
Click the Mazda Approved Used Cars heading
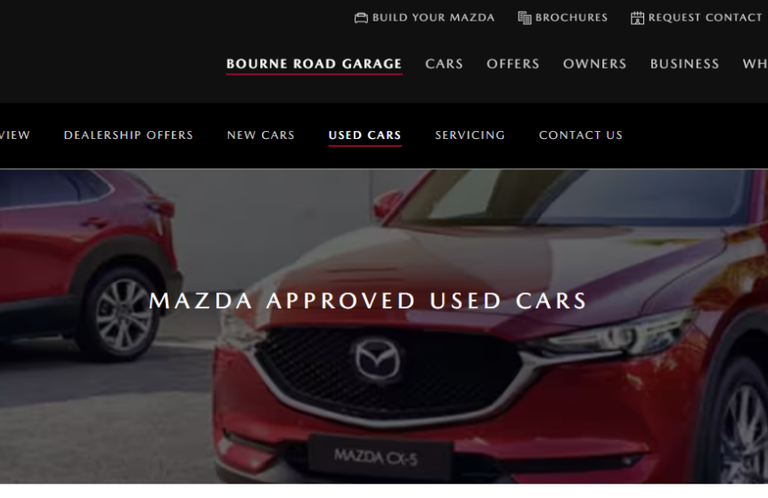[367, 301]
